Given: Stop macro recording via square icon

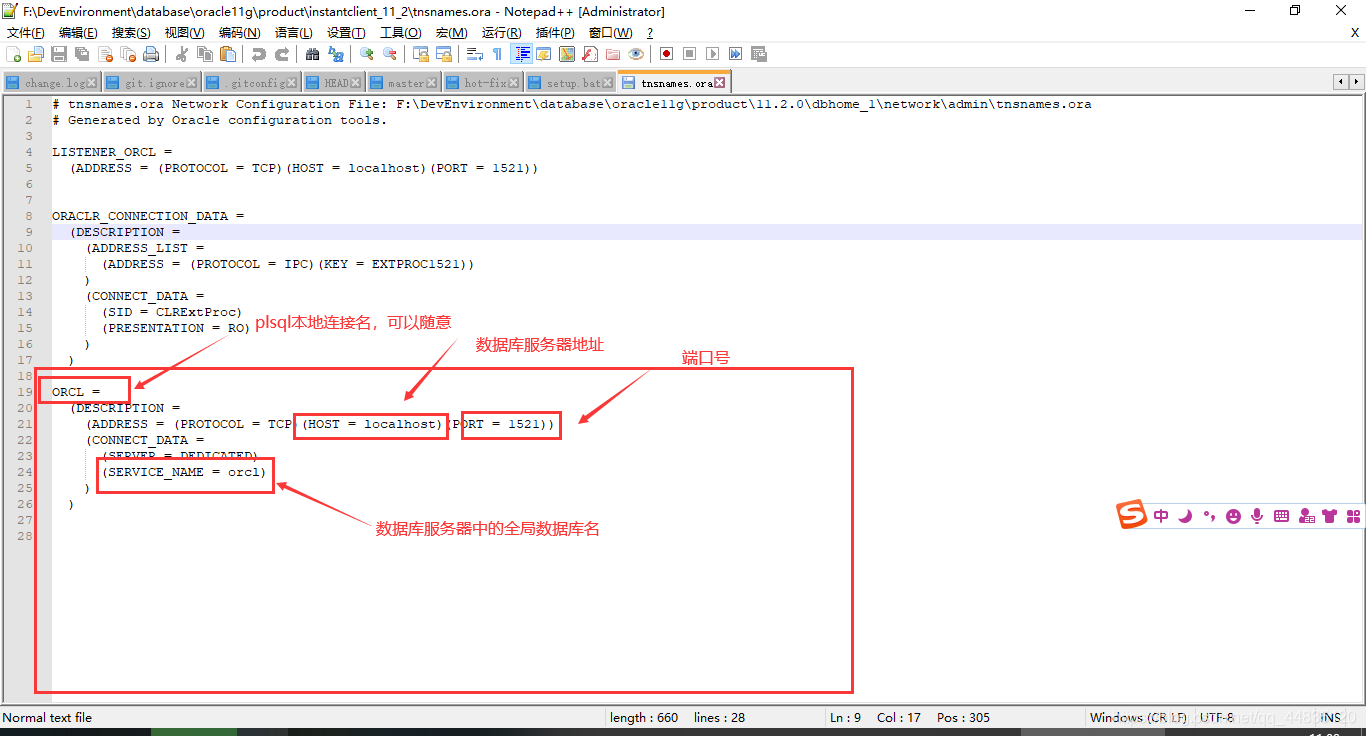Looking at the screenshot, I should click(x=689, y=54).
